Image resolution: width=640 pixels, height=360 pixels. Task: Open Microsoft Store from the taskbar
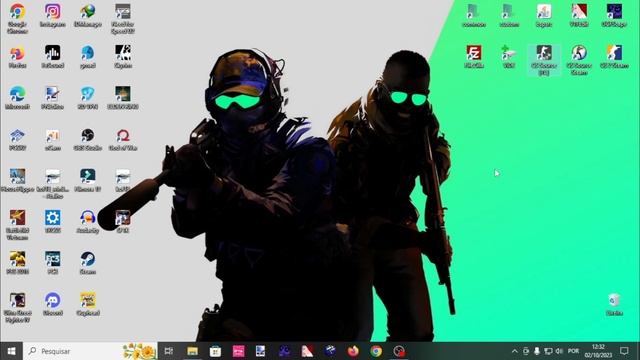tap(215, 351)
